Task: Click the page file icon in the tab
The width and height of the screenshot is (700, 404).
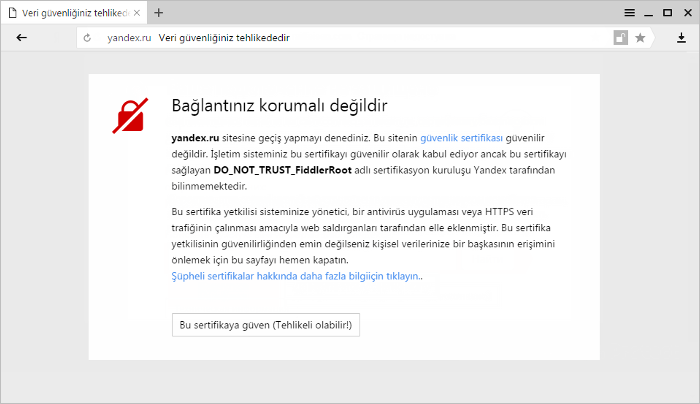Action: (x=13, y=13)
